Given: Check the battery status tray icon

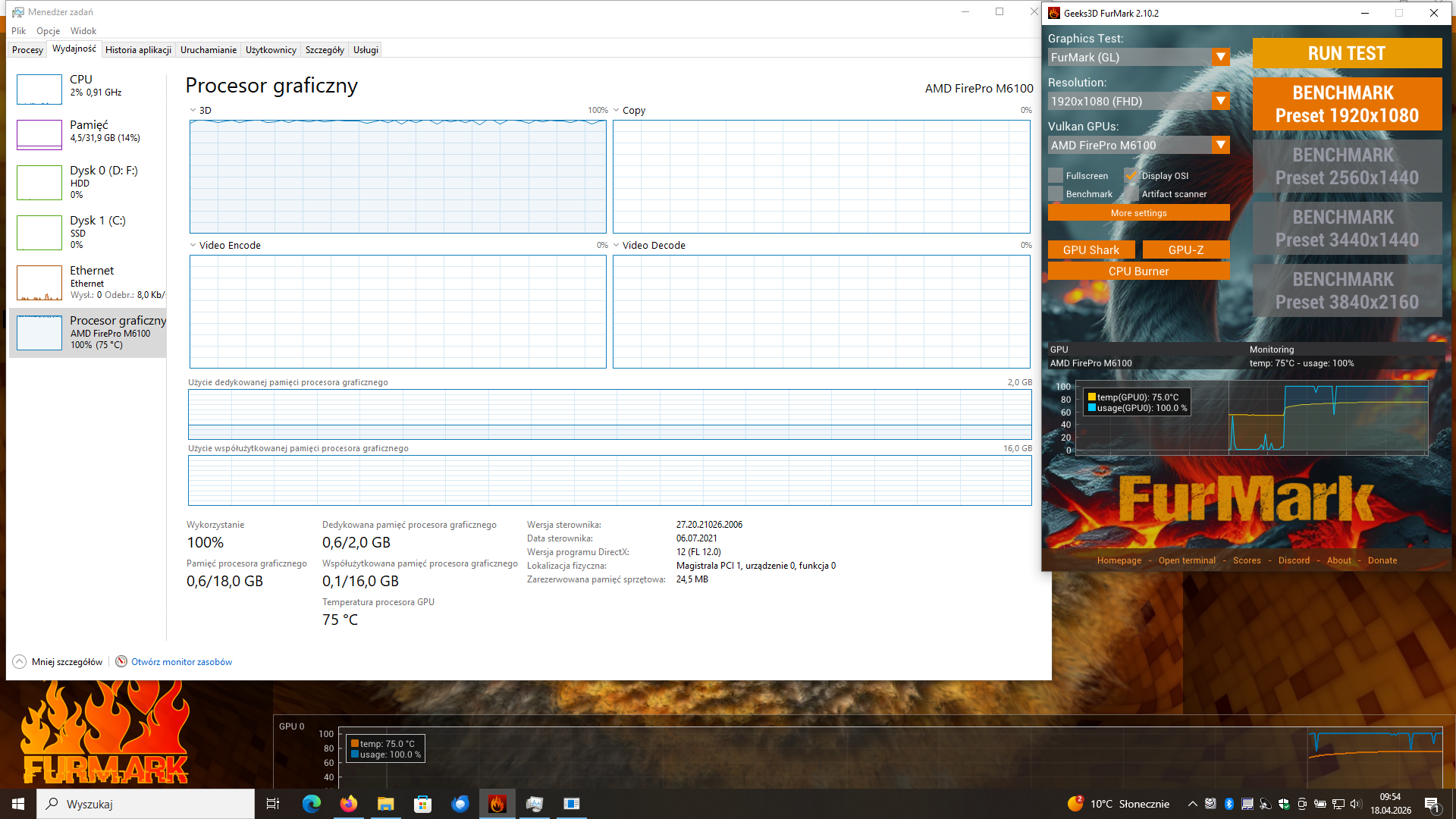Looking at the screenshot, I should click(1320, 804).
